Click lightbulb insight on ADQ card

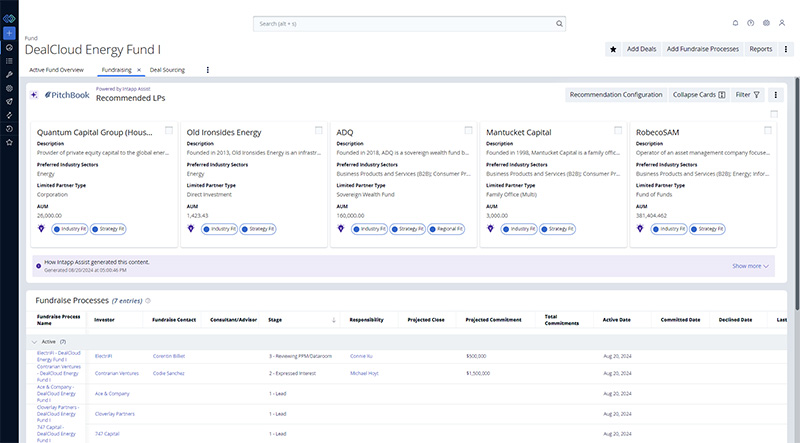click(341, 229)
